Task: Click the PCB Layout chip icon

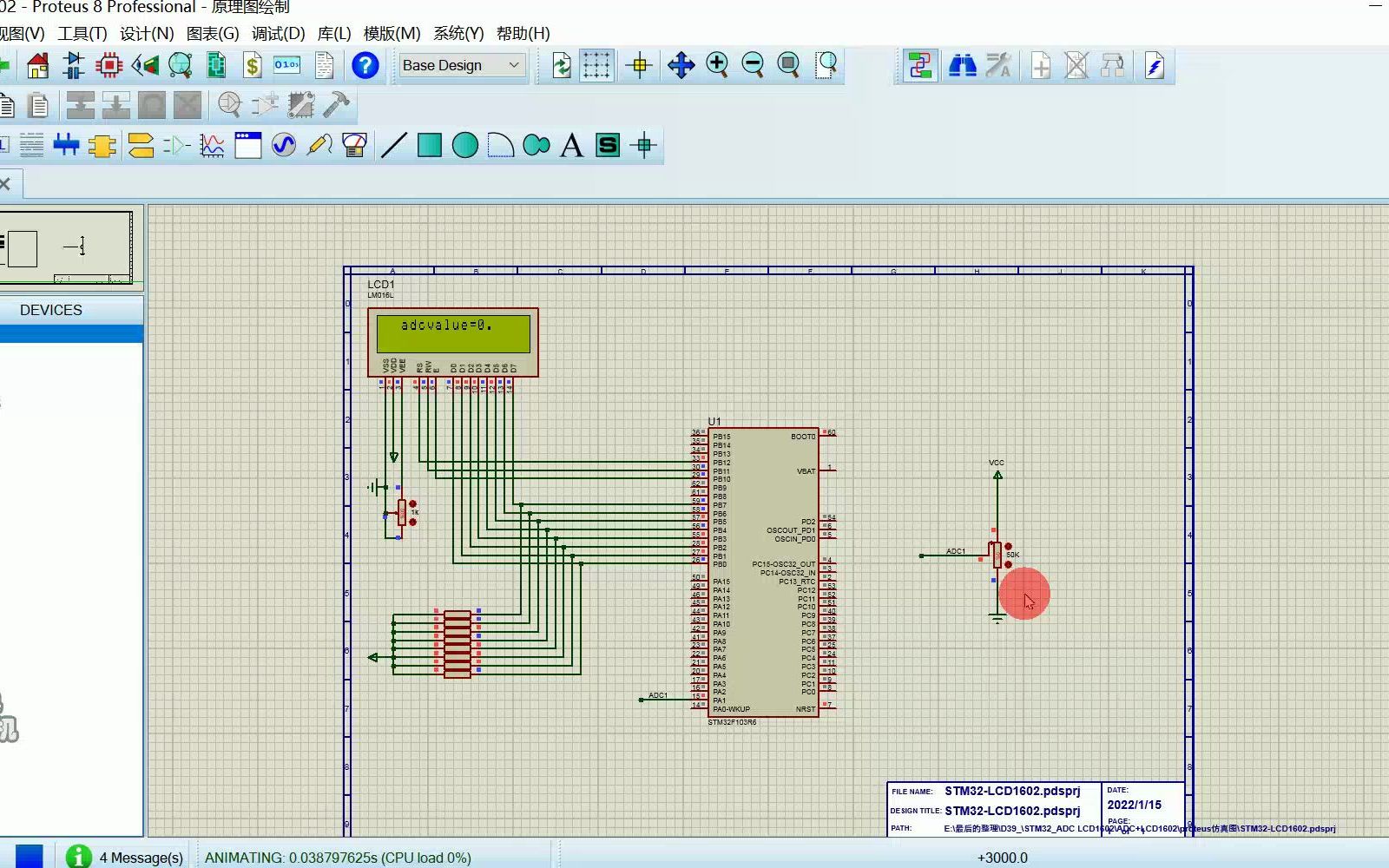Action: coord(109,65)
